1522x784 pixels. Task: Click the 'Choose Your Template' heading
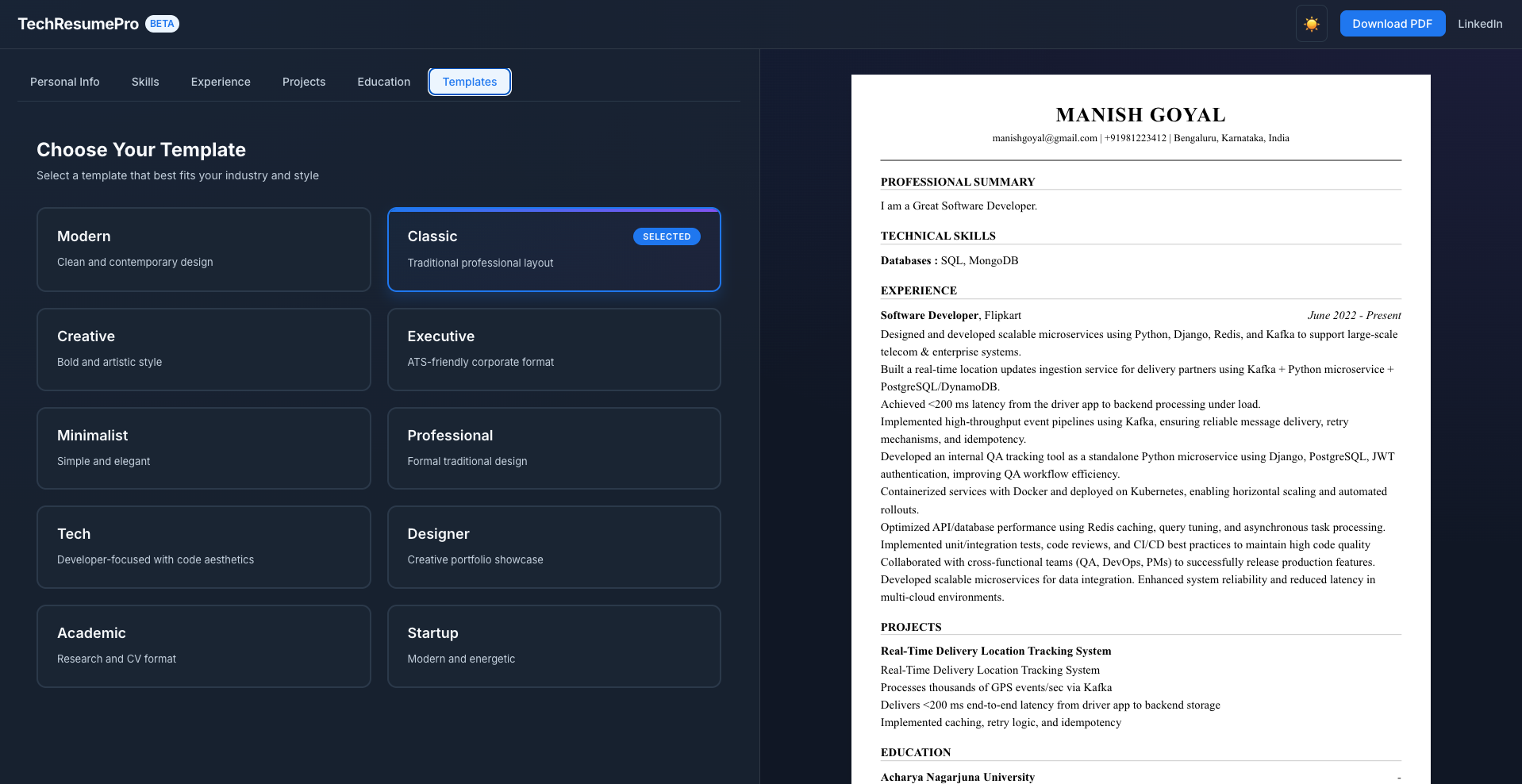pos(141,150)
